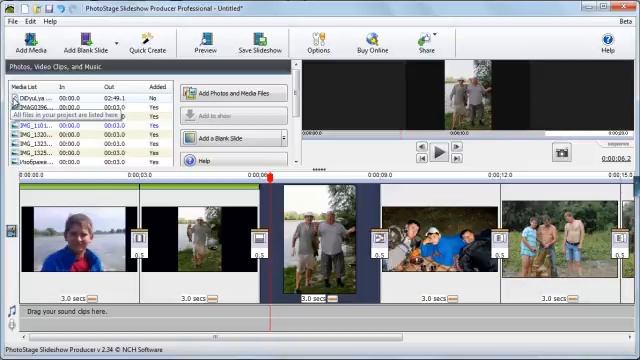Click the Media List column header
The height and width of the screenshot is (360, 640).
[x=24, y=87]
